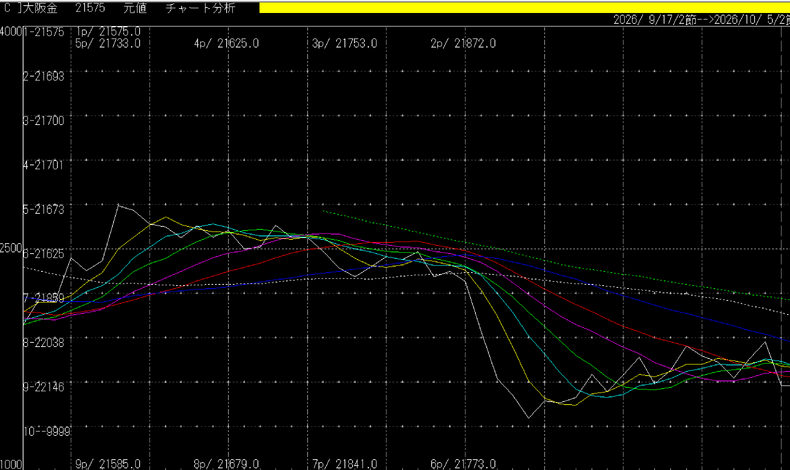Click the 2500 axis scale label
This screenshot has width=790, height=470.
11,248
